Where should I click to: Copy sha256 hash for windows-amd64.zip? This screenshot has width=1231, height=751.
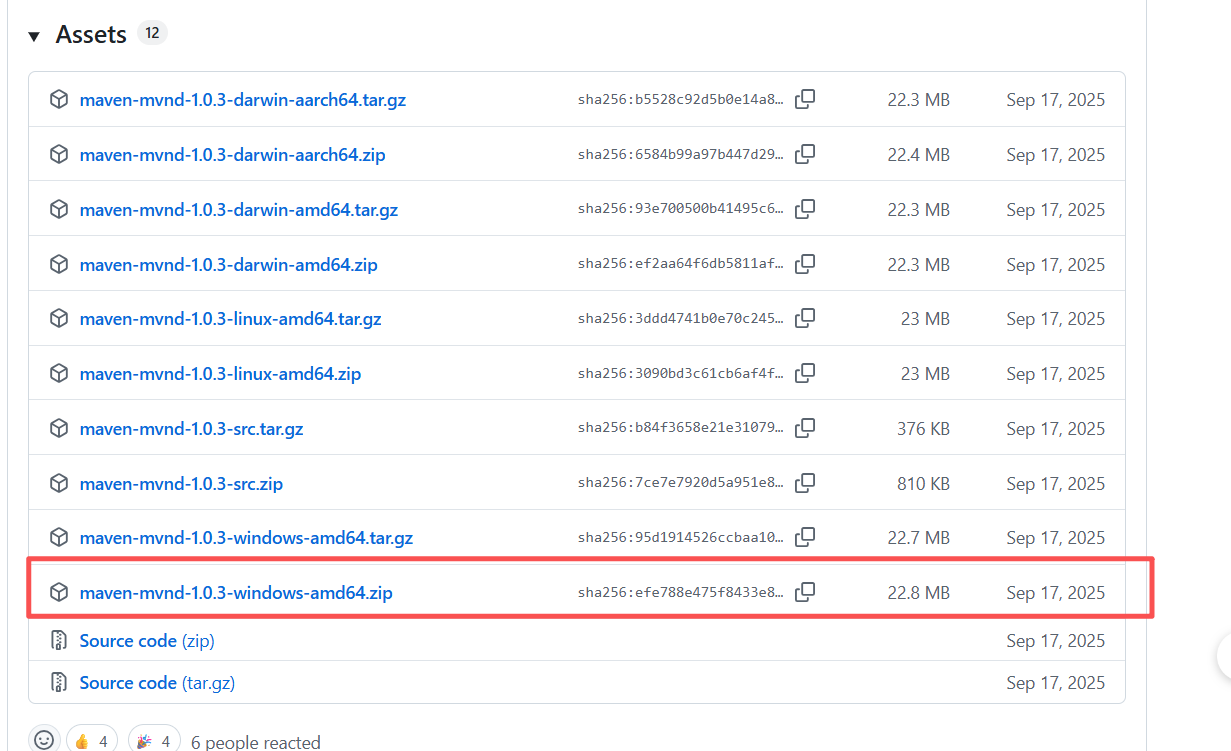(x=805, y=592)
